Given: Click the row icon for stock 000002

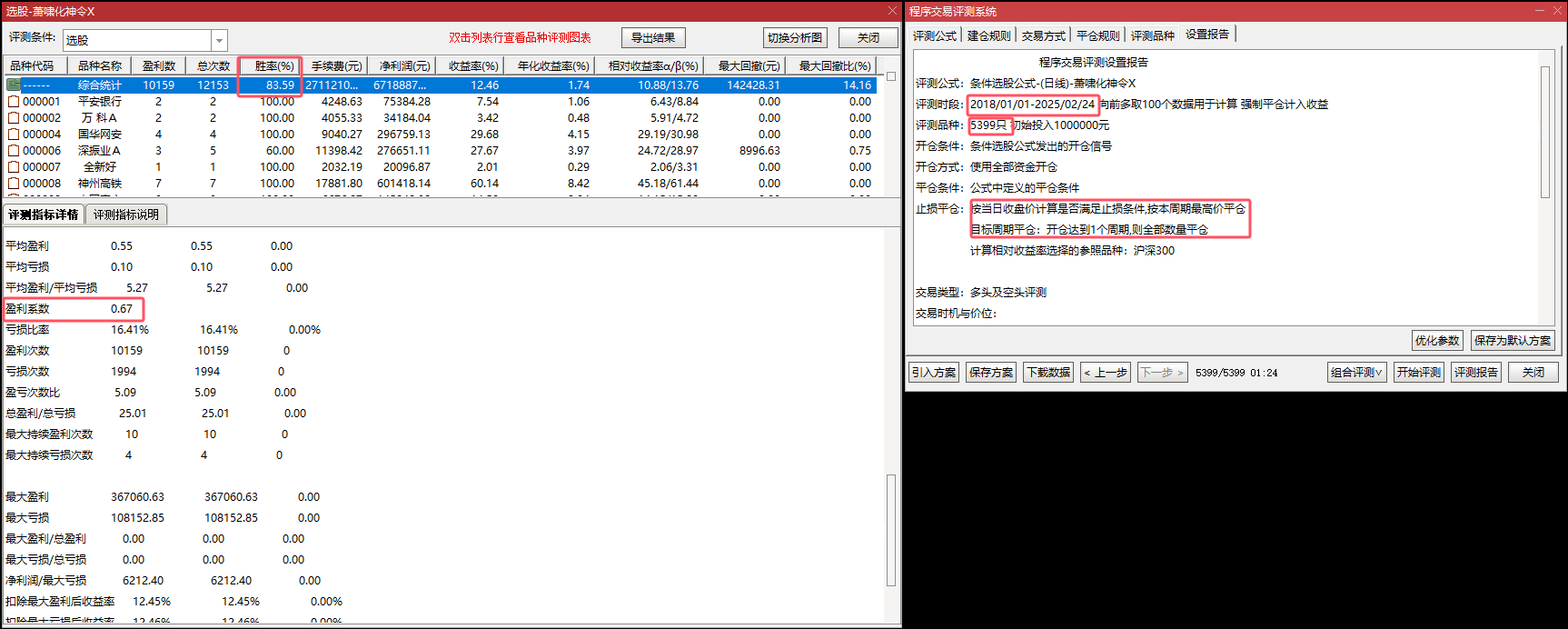Looking at the screenshot, I should tap(13, 118).
